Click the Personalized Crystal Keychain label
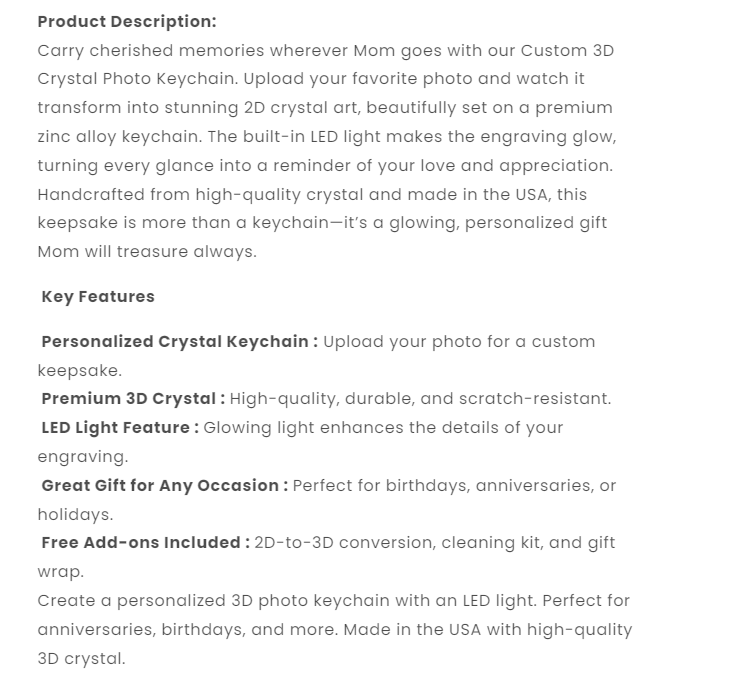The width and height of the screenshot is (742, 687). point(180,342)
